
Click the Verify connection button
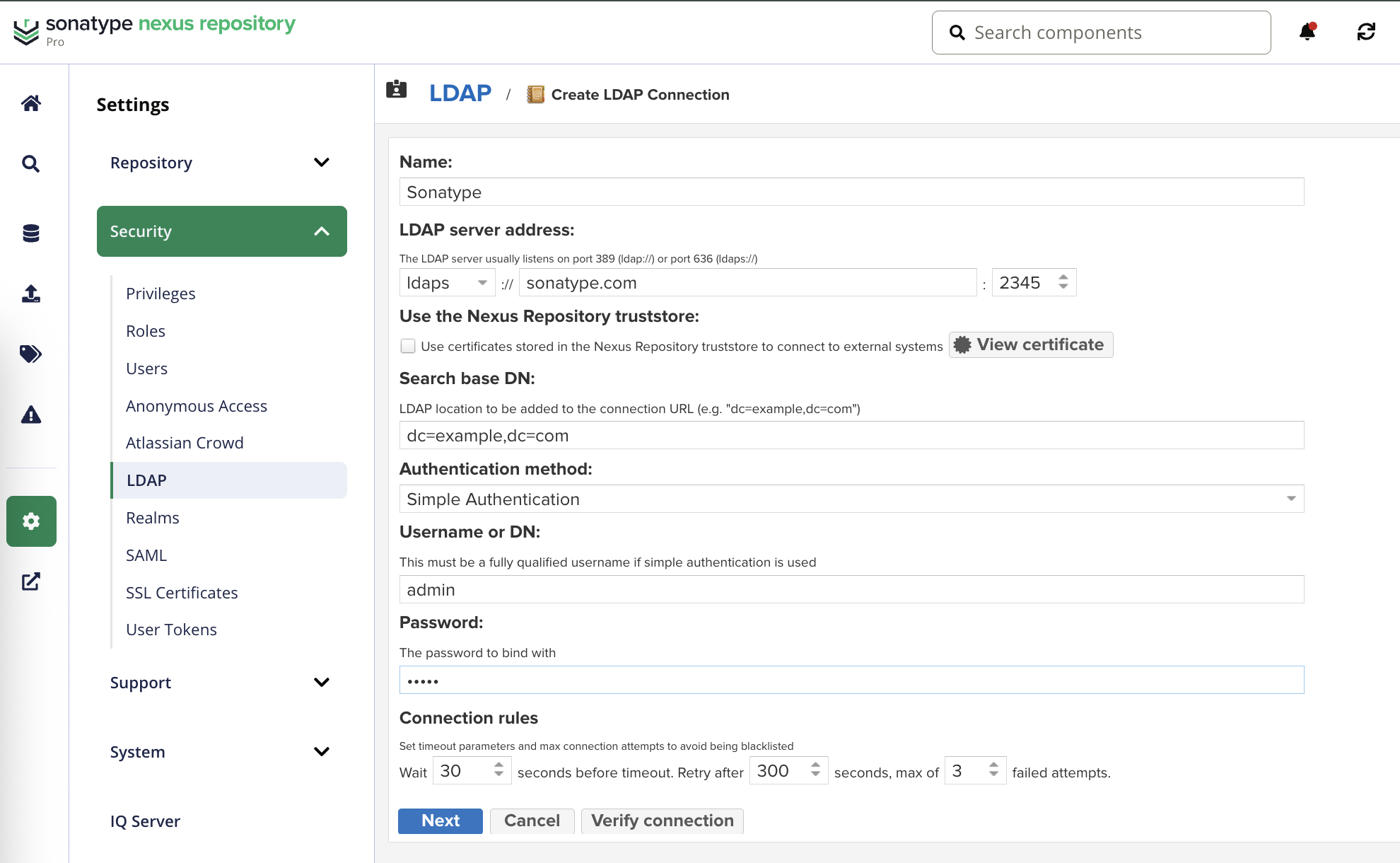[663, 821]
